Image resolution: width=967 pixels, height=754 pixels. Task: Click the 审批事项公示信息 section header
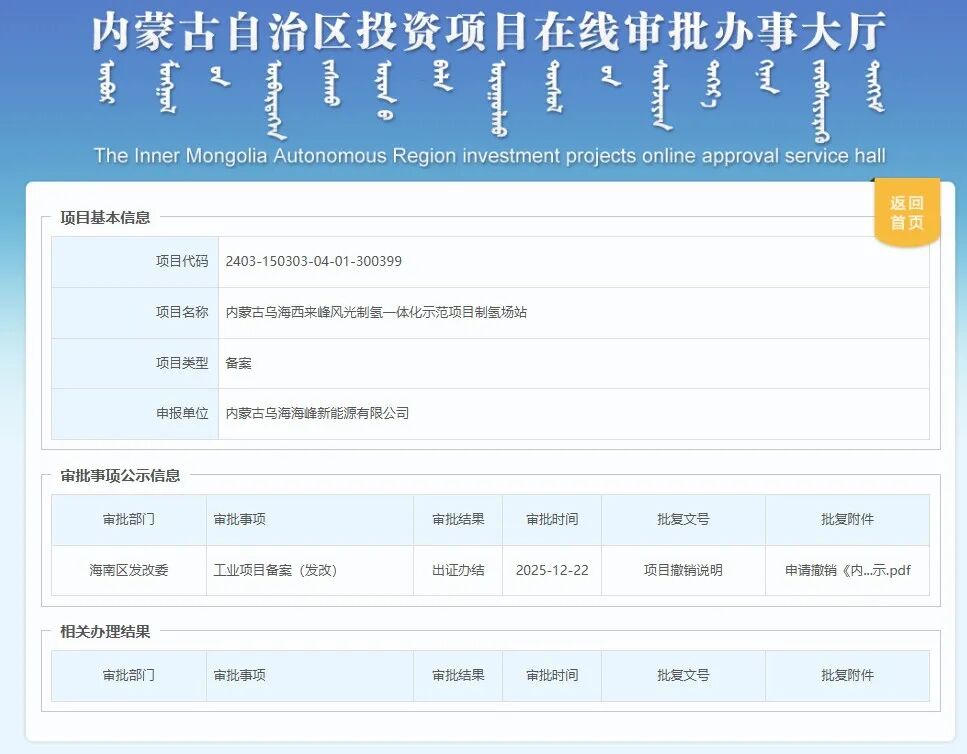click(x=120, y=477)
